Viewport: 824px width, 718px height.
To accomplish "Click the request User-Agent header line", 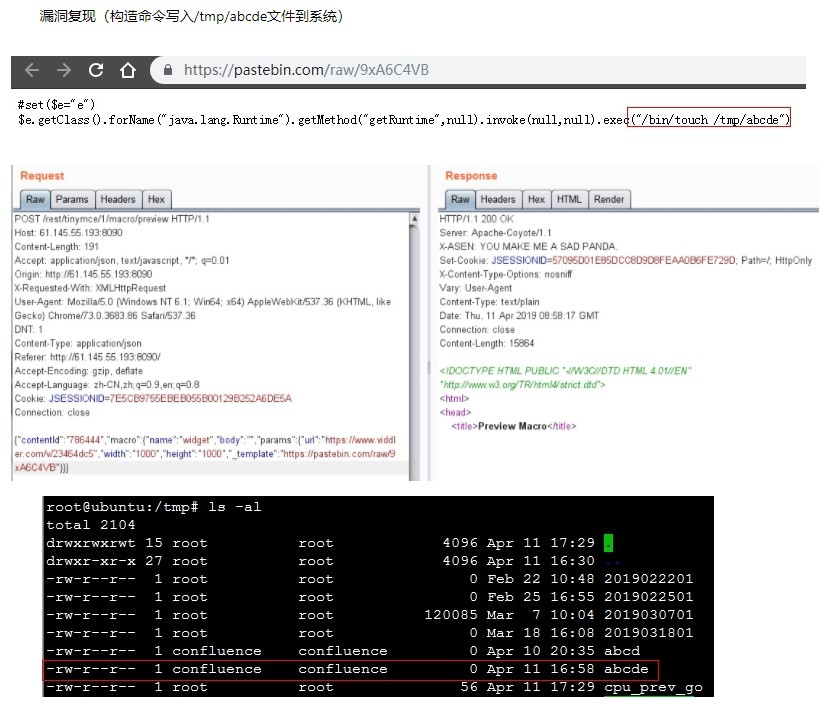I will click(x=202, y=309).
